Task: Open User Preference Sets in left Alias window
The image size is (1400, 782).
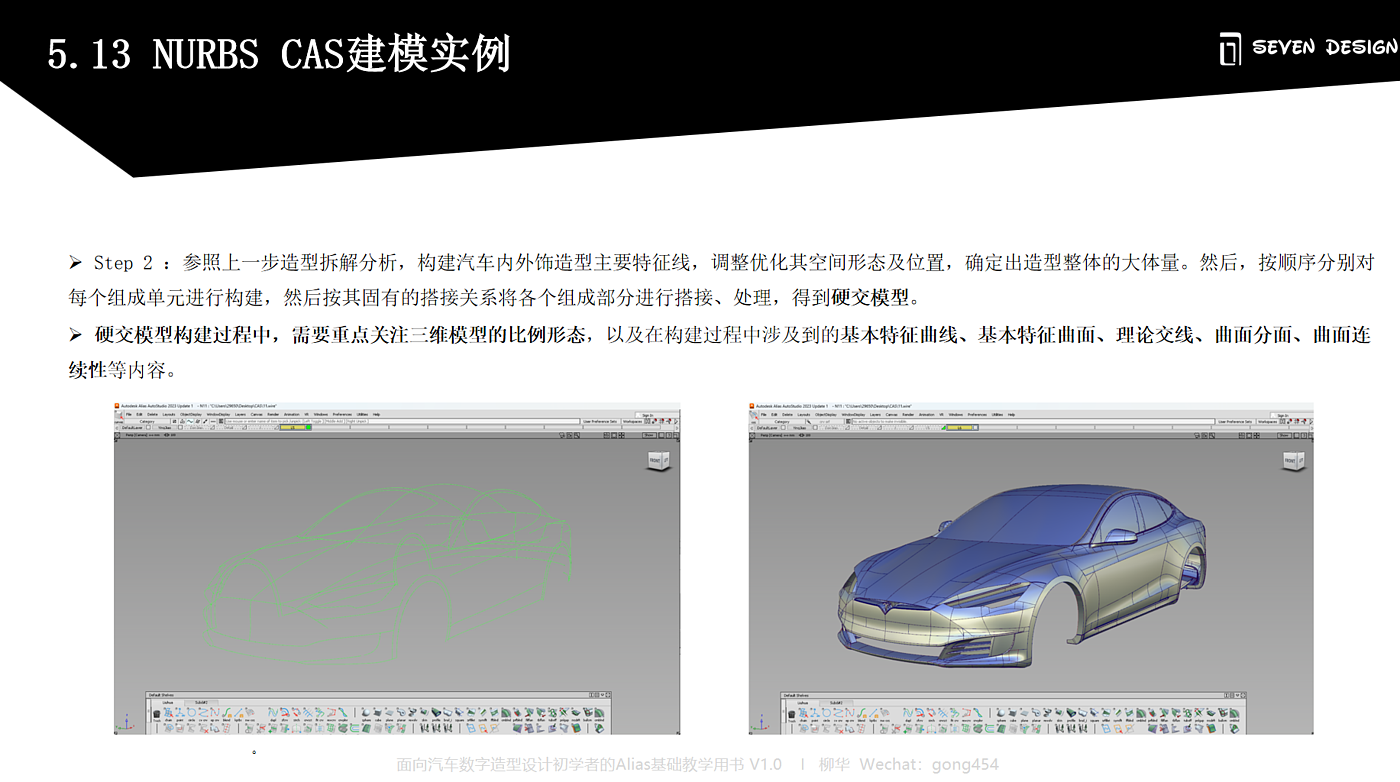Action: 600,422
